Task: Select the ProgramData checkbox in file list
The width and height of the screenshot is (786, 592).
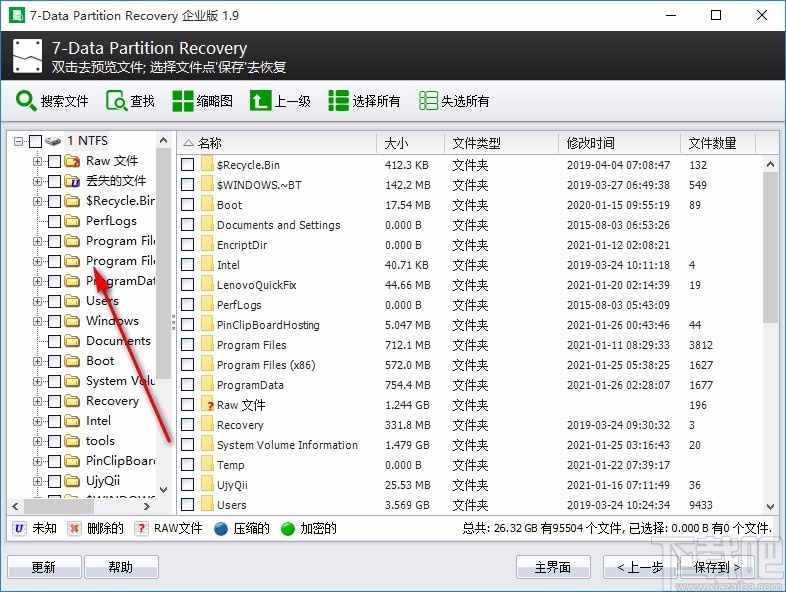Action: click(187, 384)
